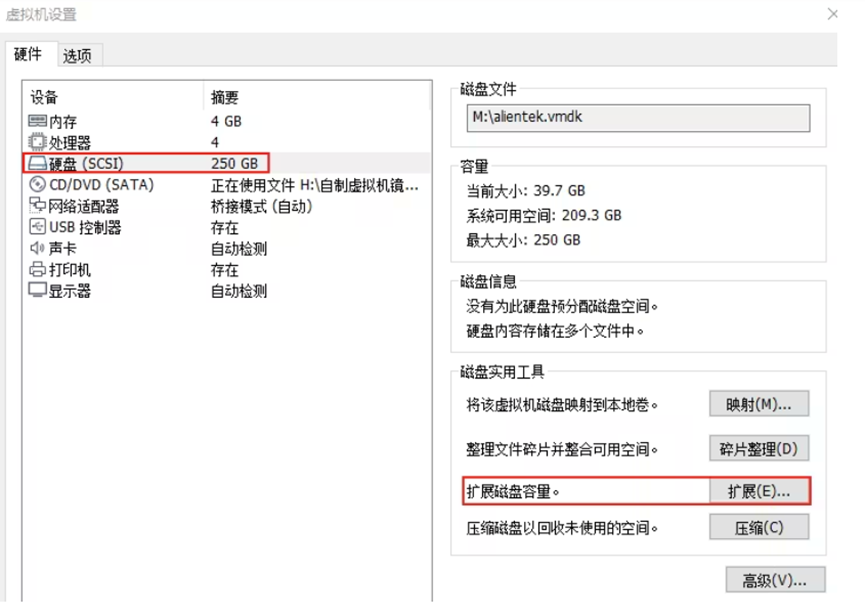The image size is (865, 616).
Task: Click the 桥接模式 (自动) network summary
Action: pos(261,206)
